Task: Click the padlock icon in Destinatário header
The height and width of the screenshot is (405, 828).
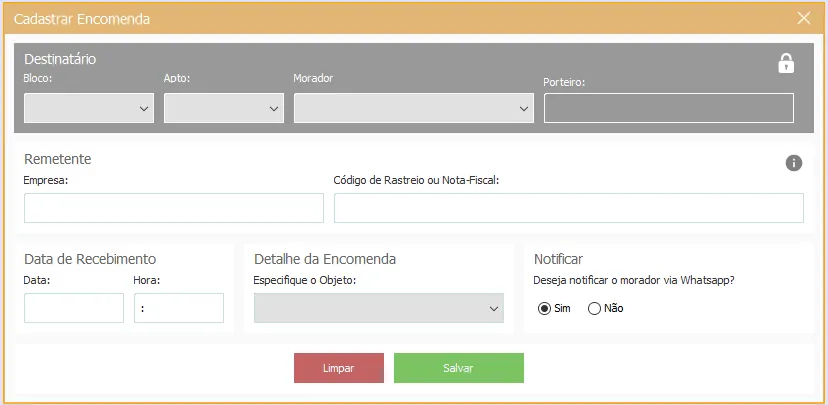Action: [x=786, y=64]
